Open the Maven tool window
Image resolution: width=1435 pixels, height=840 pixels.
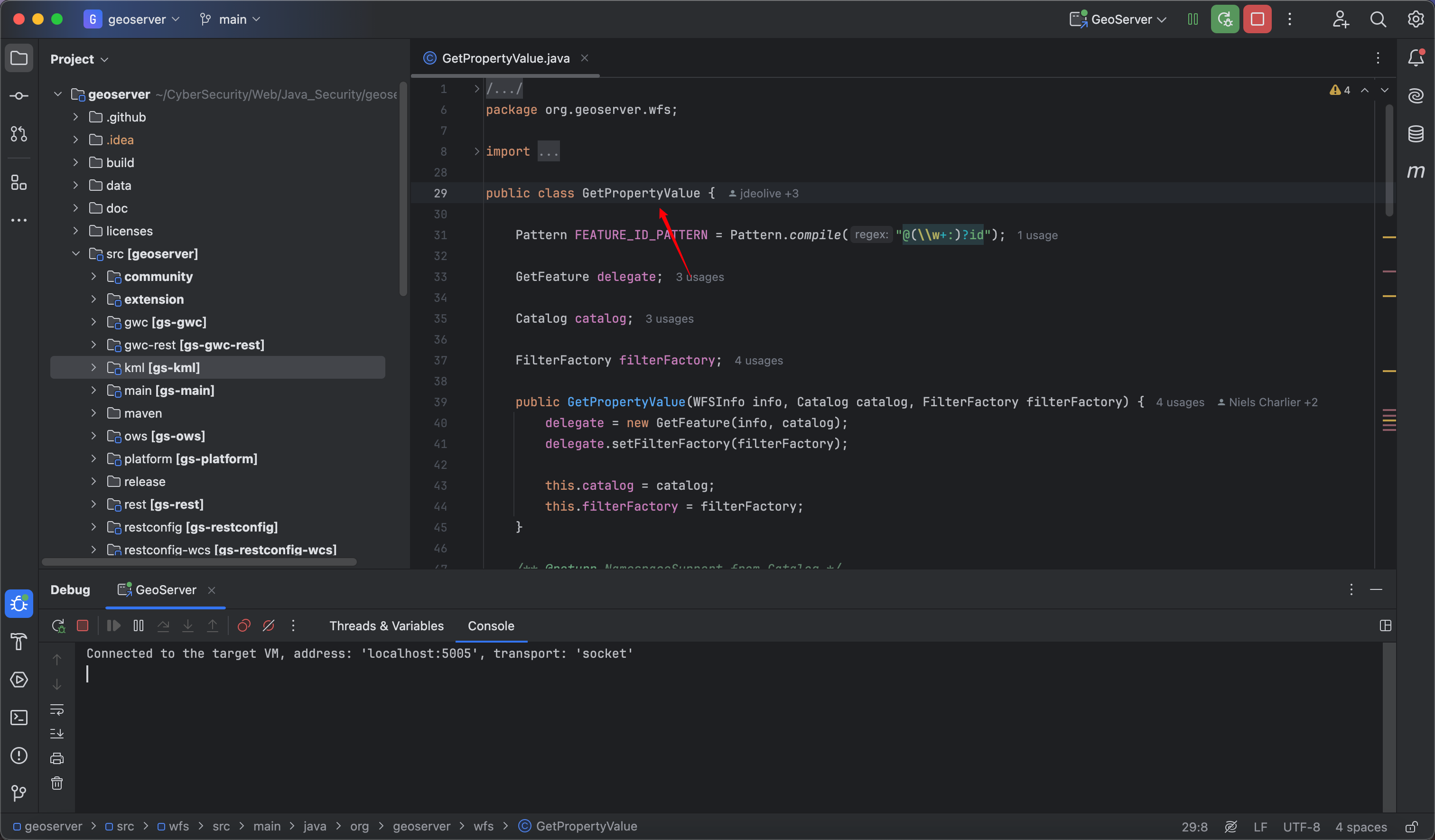tap(1416, 171)
